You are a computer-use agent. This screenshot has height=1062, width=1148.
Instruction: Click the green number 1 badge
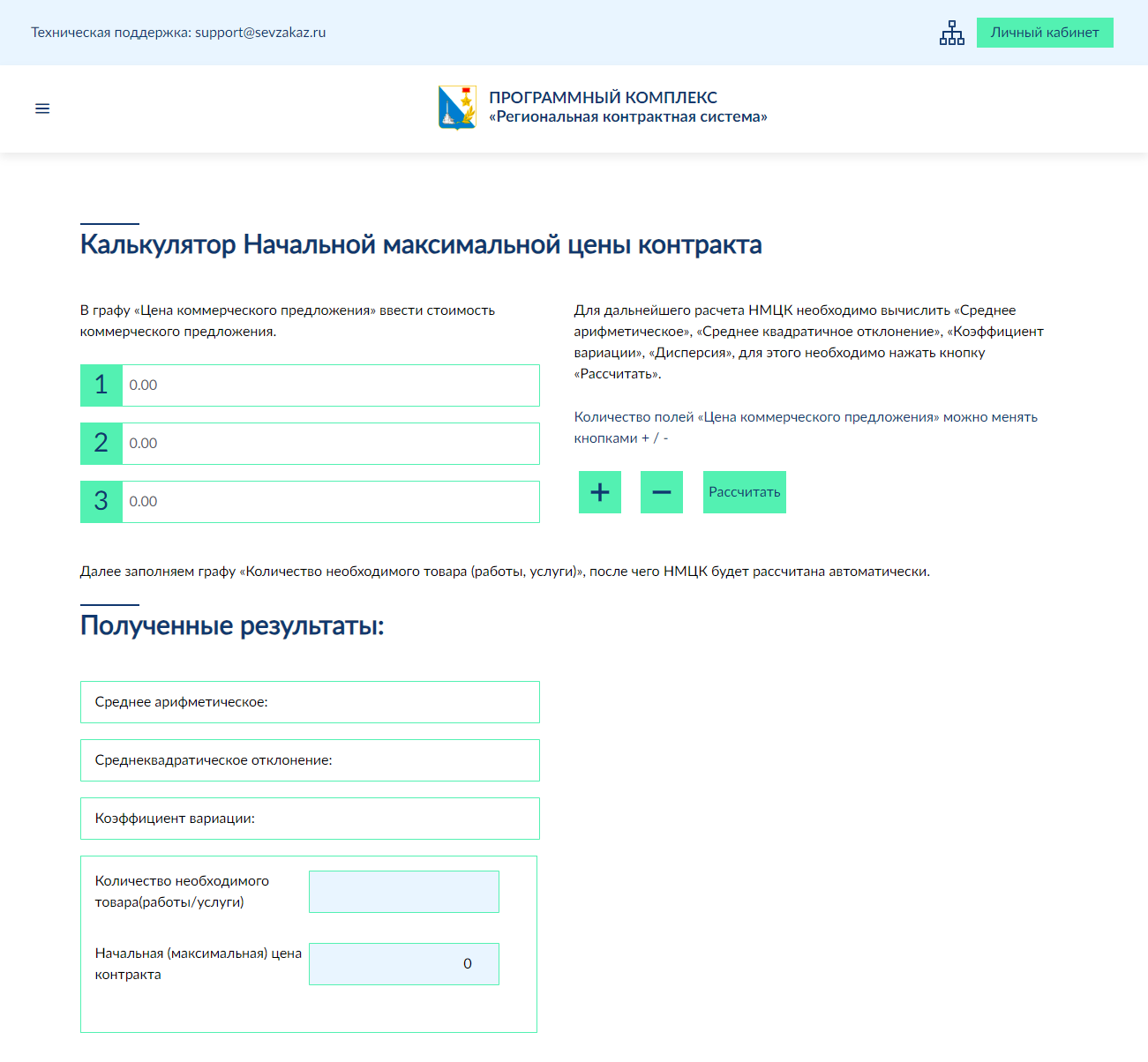coord(101,385)
